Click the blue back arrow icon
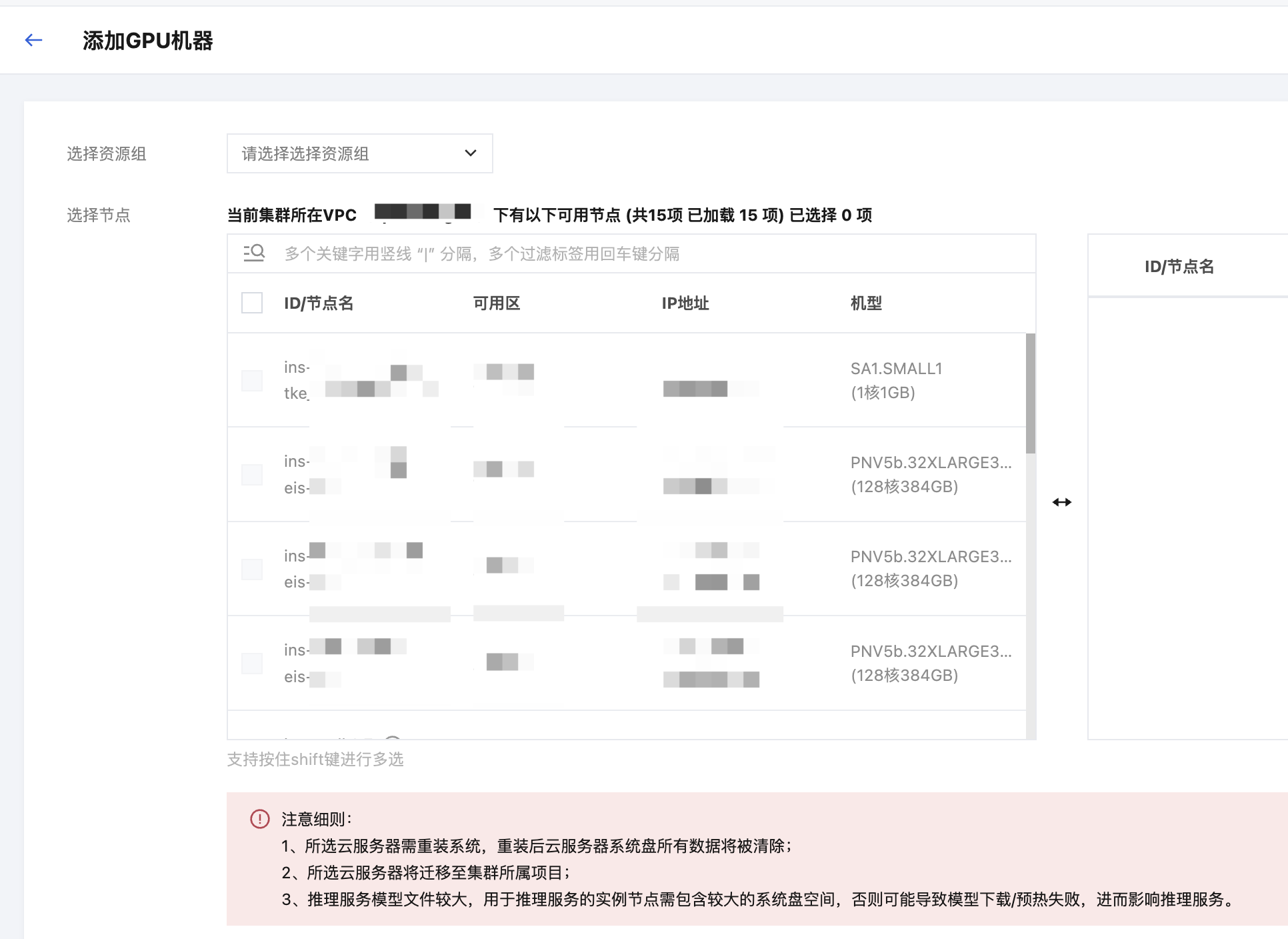1288x939 pixels. 33,41
